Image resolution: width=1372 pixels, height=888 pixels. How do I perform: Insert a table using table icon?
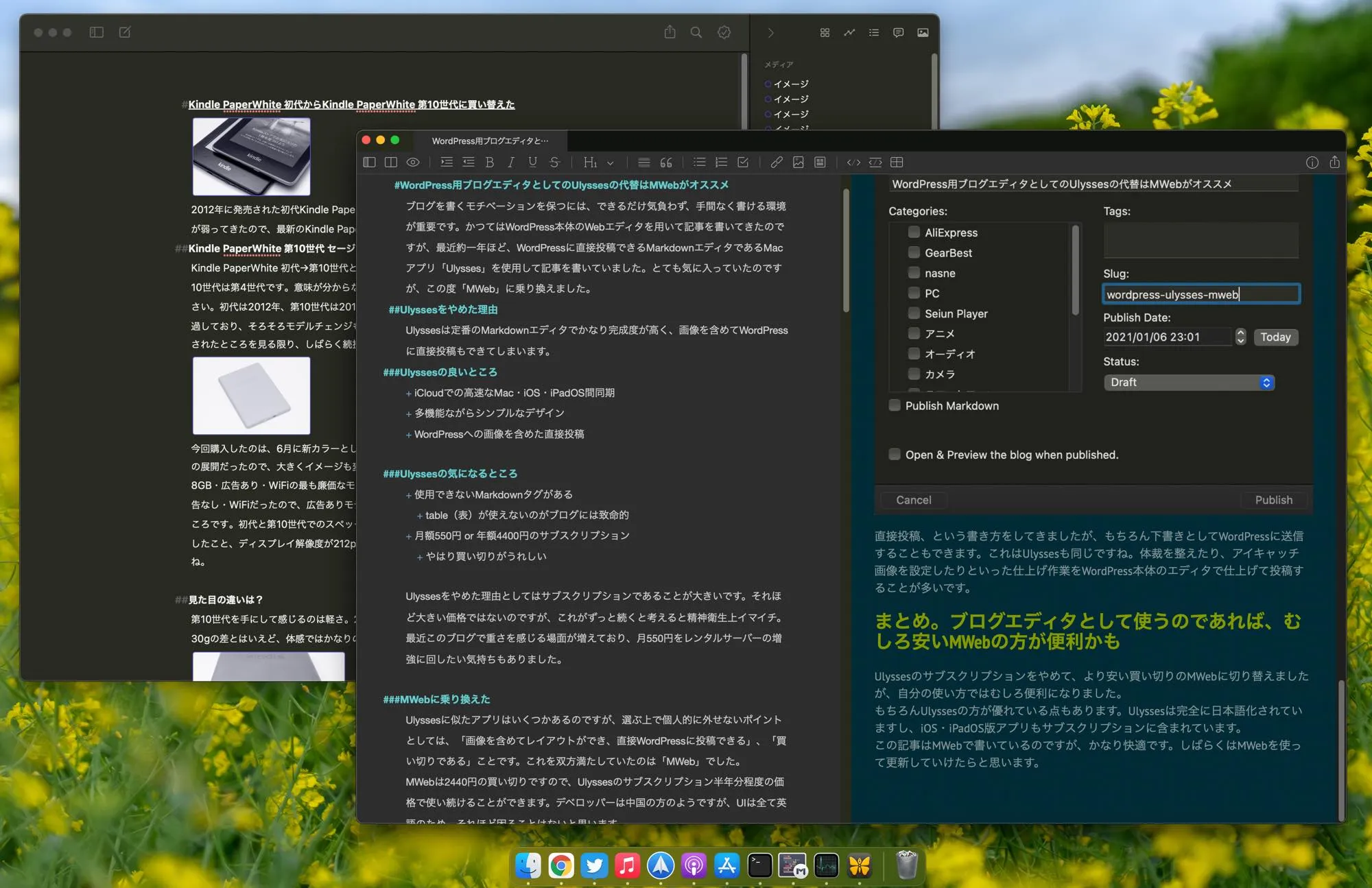[897, 163]
